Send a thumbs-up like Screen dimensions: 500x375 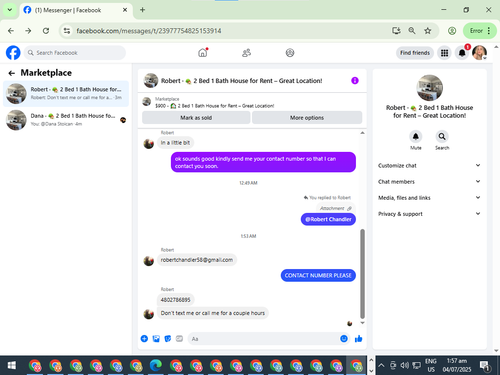point(359,339)
